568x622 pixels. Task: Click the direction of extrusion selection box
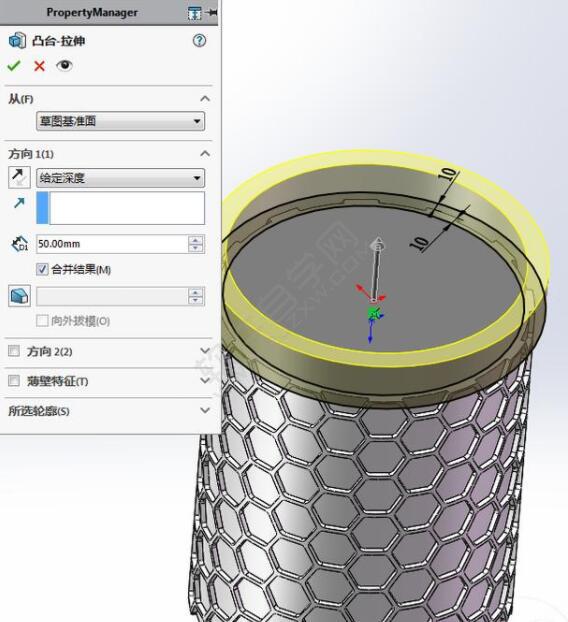[121, 208]
